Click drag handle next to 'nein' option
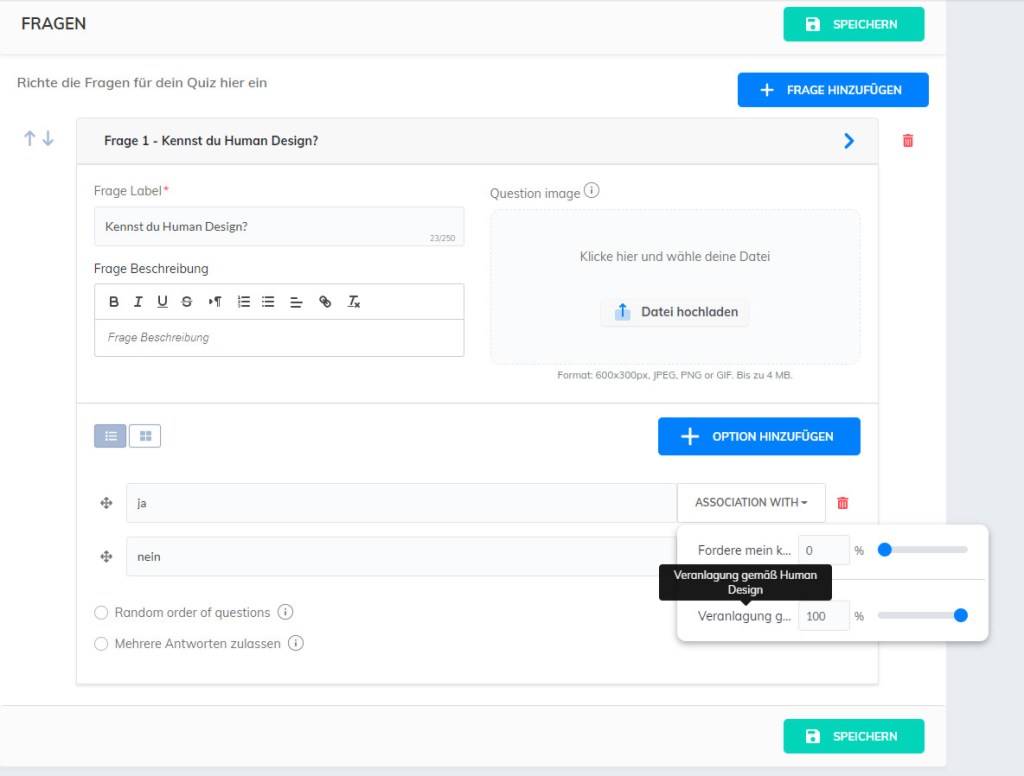This screenshot has width=1024, height=776. point(106,556)
